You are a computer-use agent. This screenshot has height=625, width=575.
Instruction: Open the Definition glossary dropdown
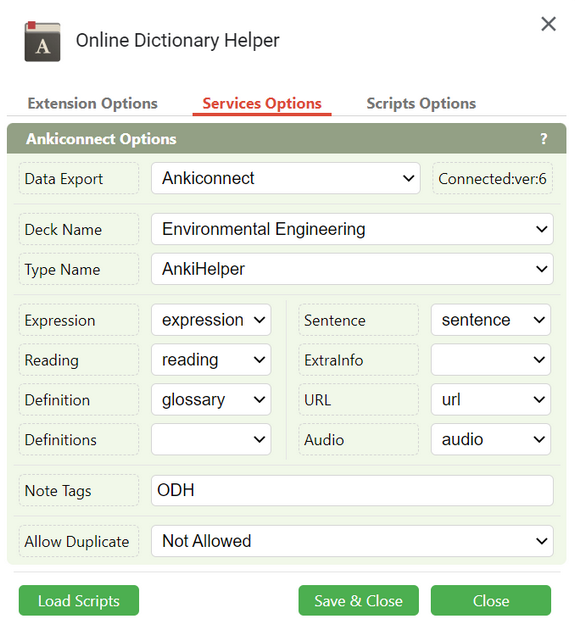tap(211, 399)
